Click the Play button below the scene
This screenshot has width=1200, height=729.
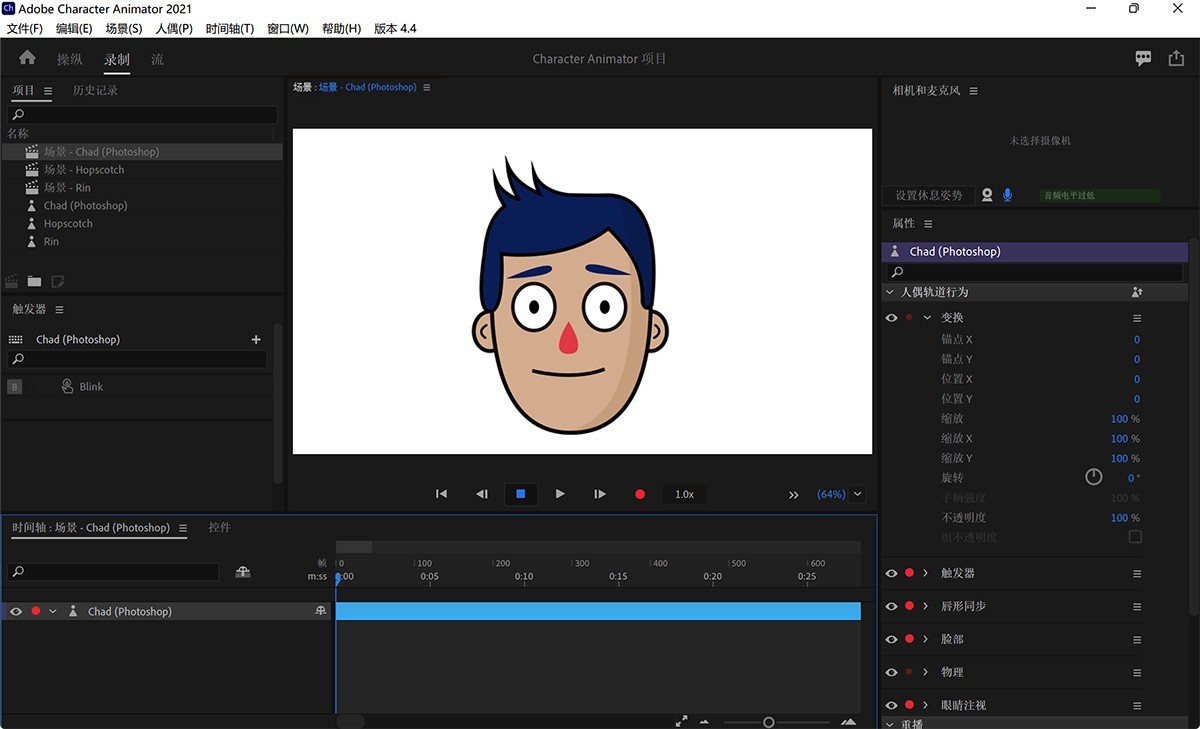coord(560,494)
